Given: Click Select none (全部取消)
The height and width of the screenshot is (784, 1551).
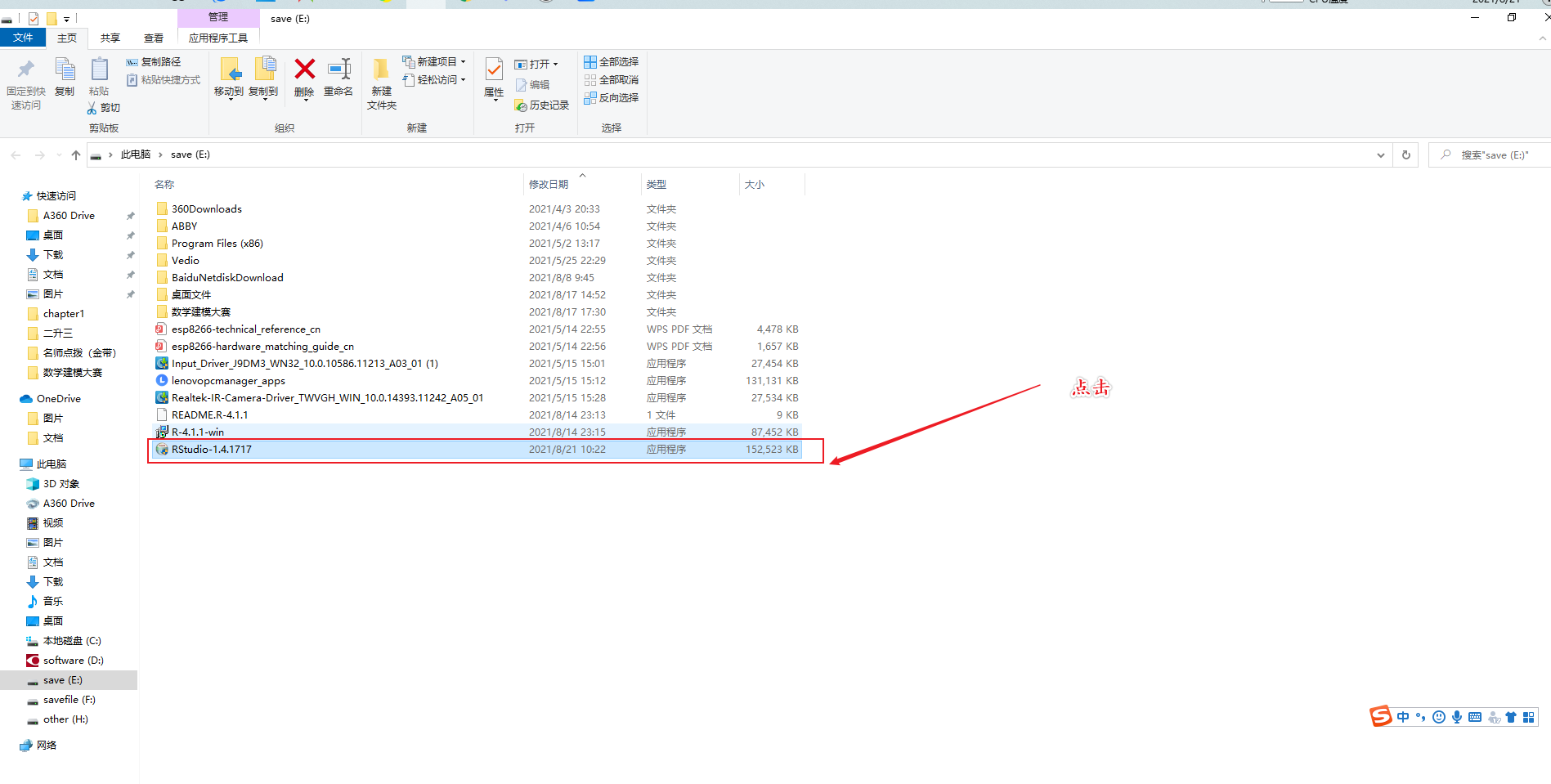Looking at the screenshot, I should pyautogui.click(x=612, y=80).
